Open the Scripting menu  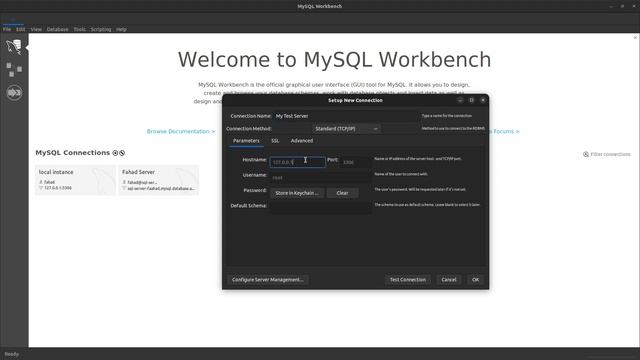click(101, 29)
